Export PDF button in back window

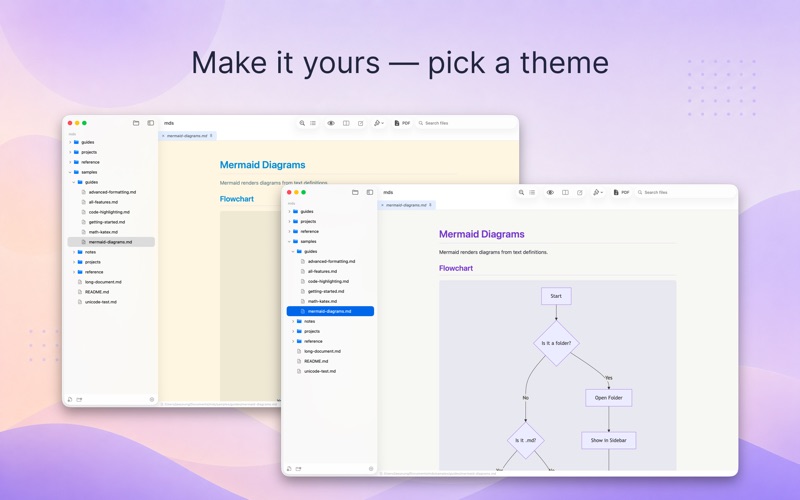[403, 123]
